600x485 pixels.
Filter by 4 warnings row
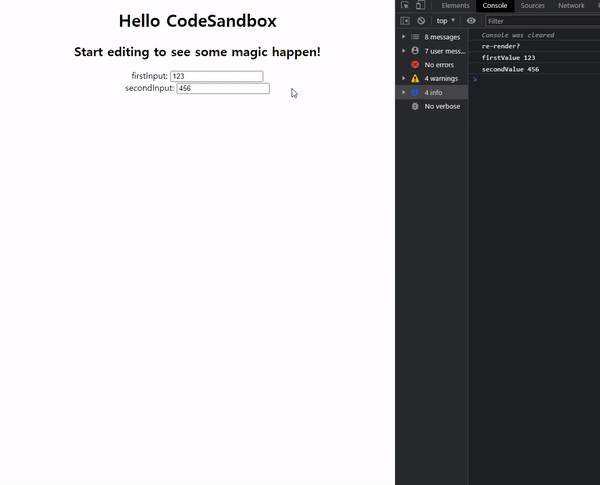pyautogui.click(x=432, y=78)
